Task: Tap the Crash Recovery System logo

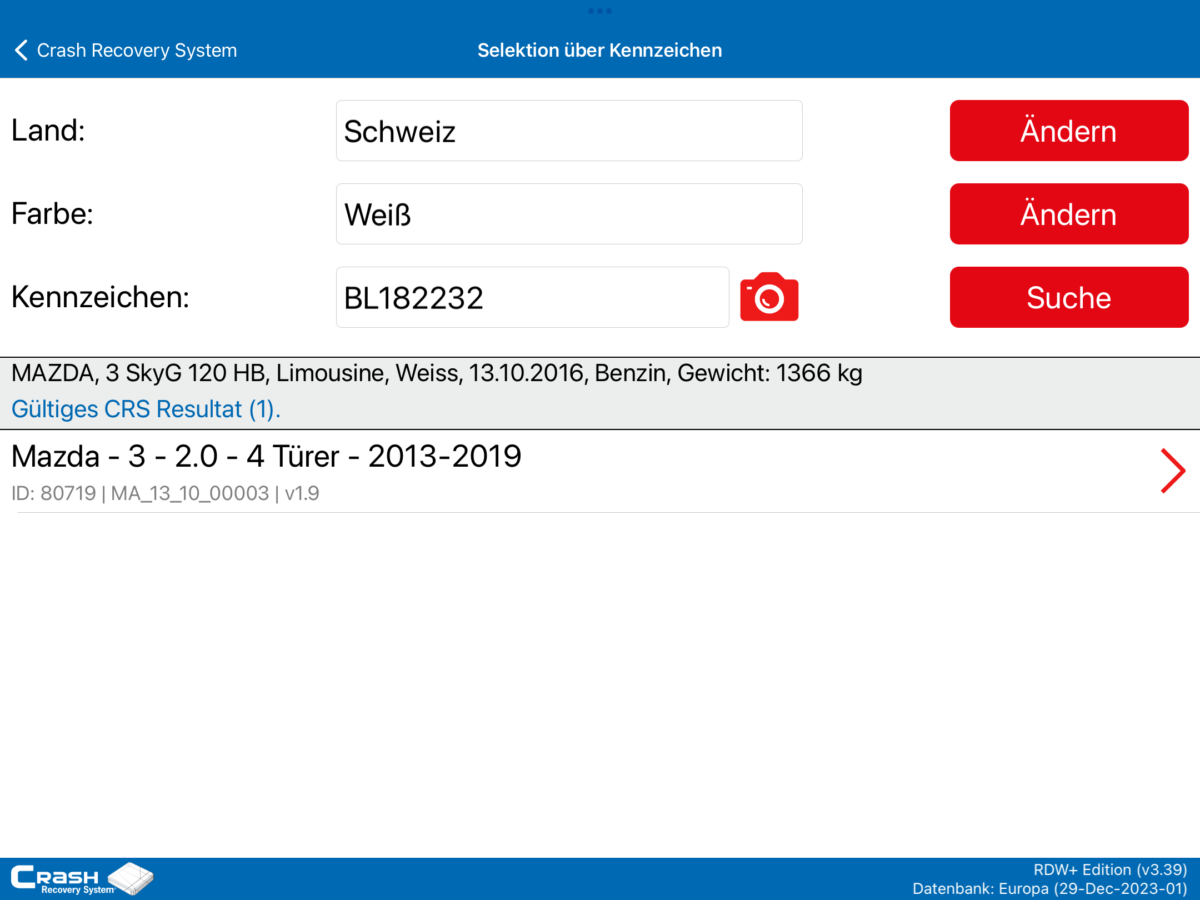Action: 82,879
